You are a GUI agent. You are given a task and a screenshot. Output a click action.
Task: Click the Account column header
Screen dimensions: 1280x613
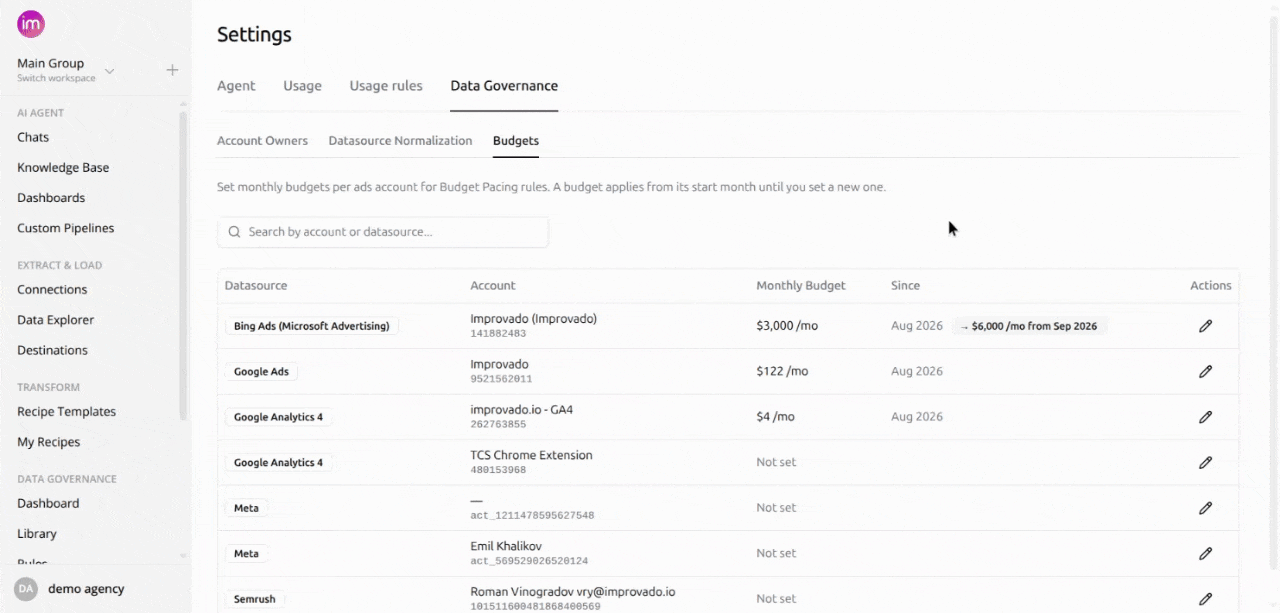[x=493, y=286]
